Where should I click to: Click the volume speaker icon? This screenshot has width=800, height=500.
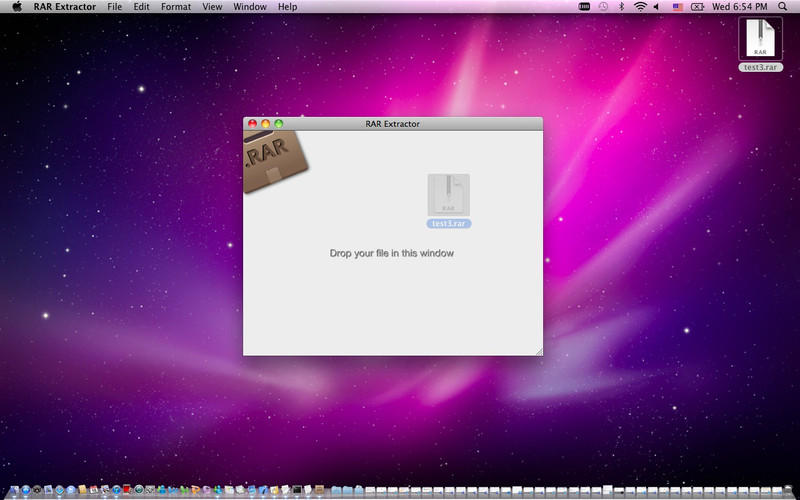tap(656, 7)
